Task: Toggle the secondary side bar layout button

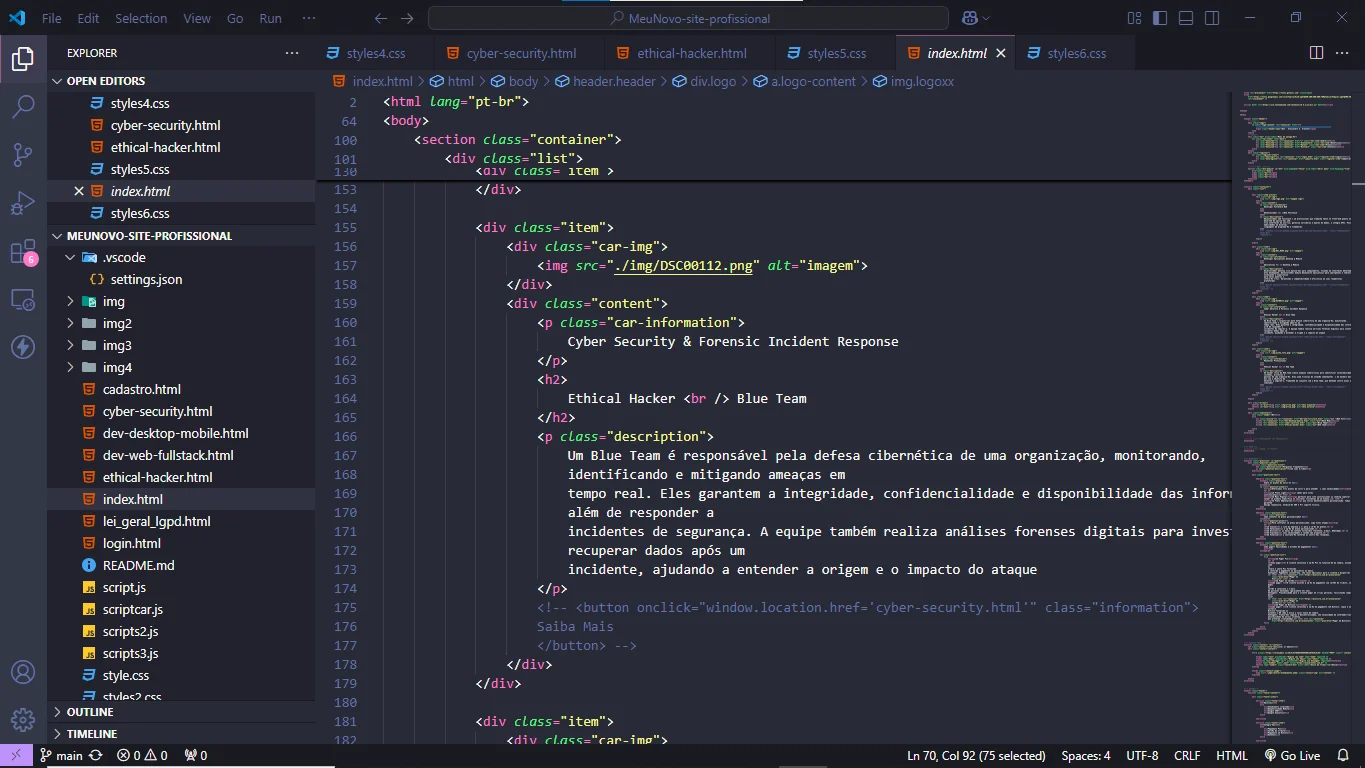Action: coord(1212,18)
